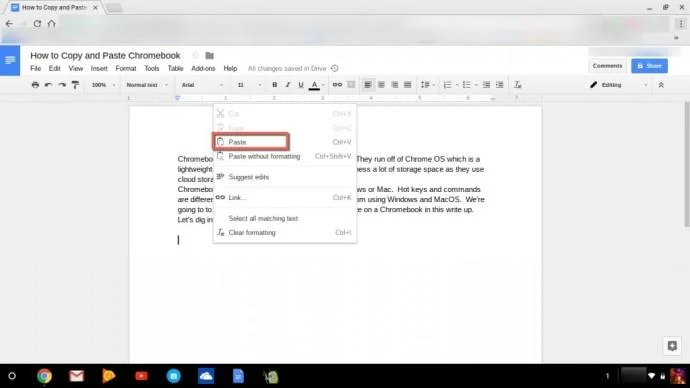Viewport: 690px width, 388px height.
Task: Open the Format menu
Action: pos(126,68)
